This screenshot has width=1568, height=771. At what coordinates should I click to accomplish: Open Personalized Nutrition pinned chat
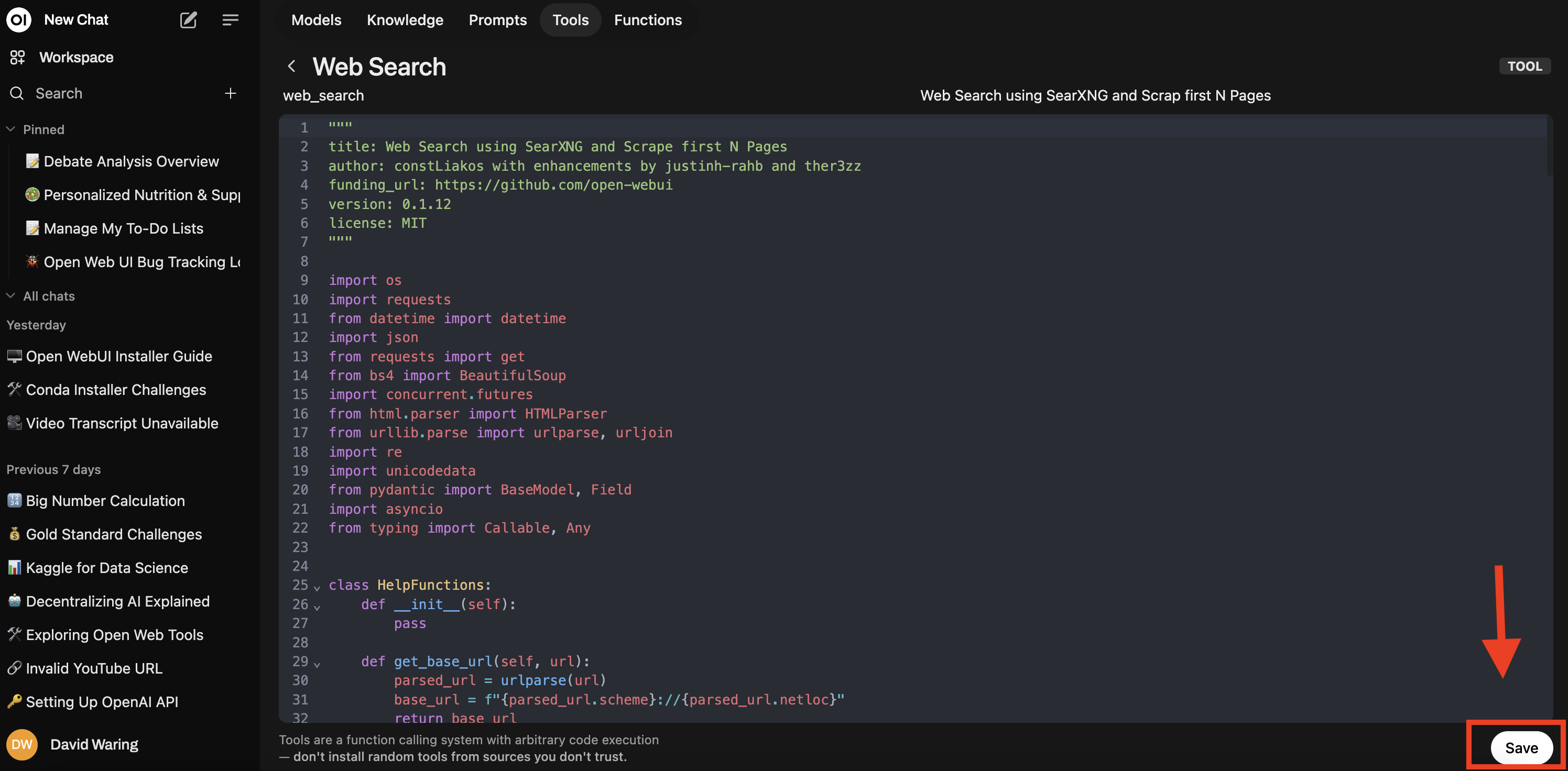point(133,195)
